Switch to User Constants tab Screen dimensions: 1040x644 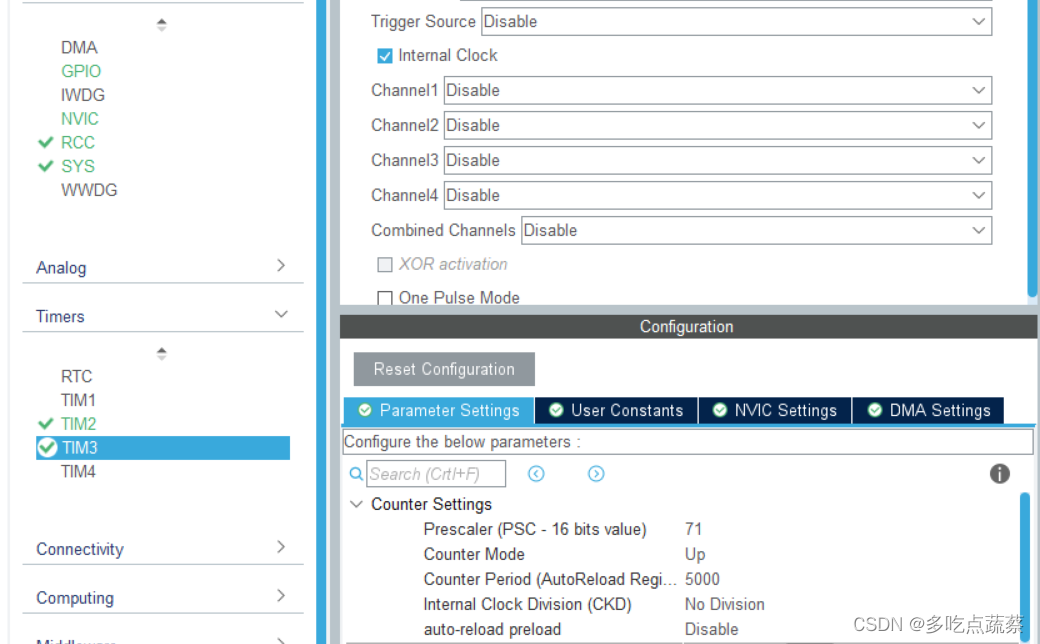click(616, 411)
